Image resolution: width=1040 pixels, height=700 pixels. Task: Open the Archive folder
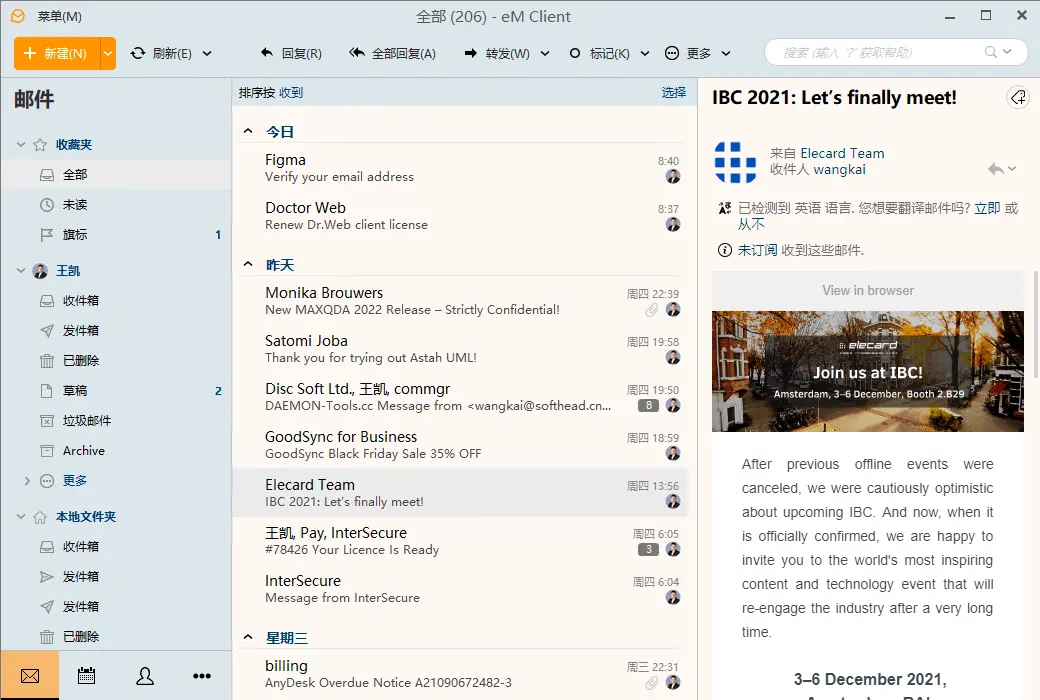click(116, 451)
